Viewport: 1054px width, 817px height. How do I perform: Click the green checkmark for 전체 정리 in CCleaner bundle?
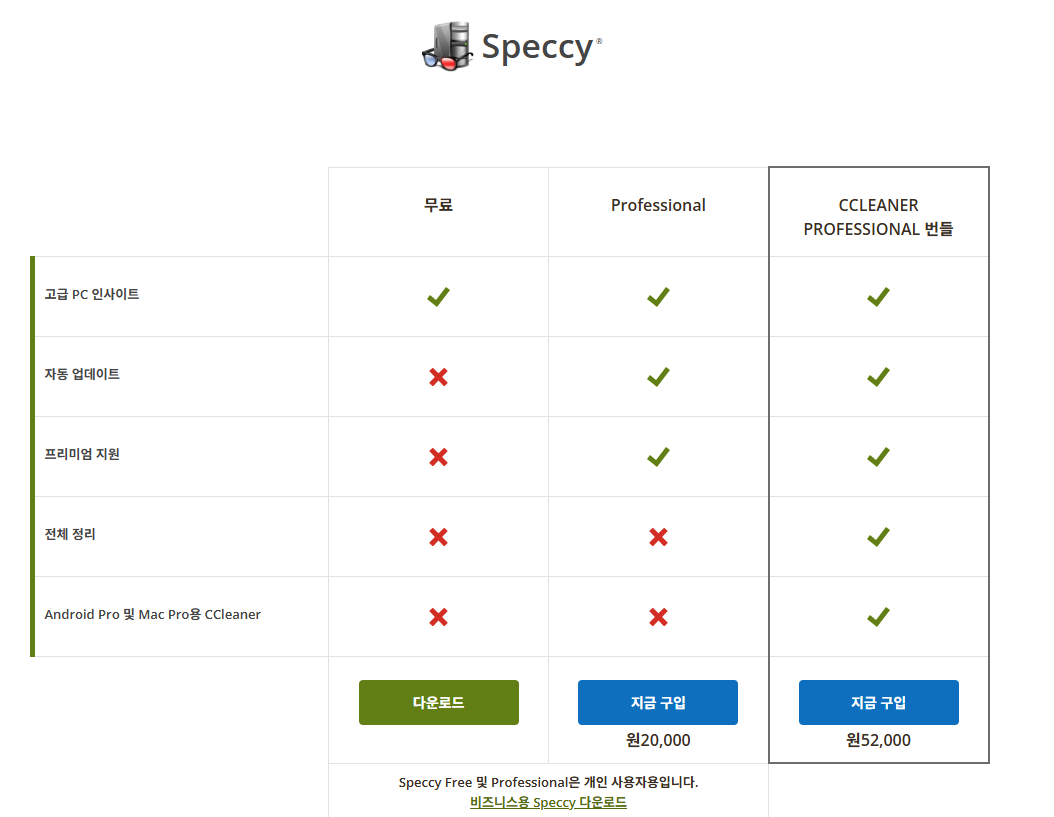[878, 537]
